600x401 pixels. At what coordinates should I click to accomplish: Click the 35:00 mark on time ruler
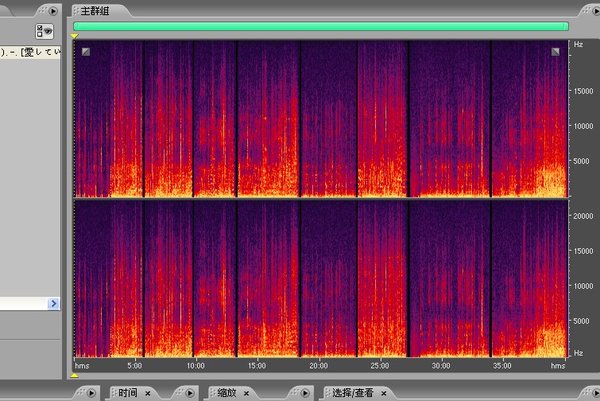502,366
